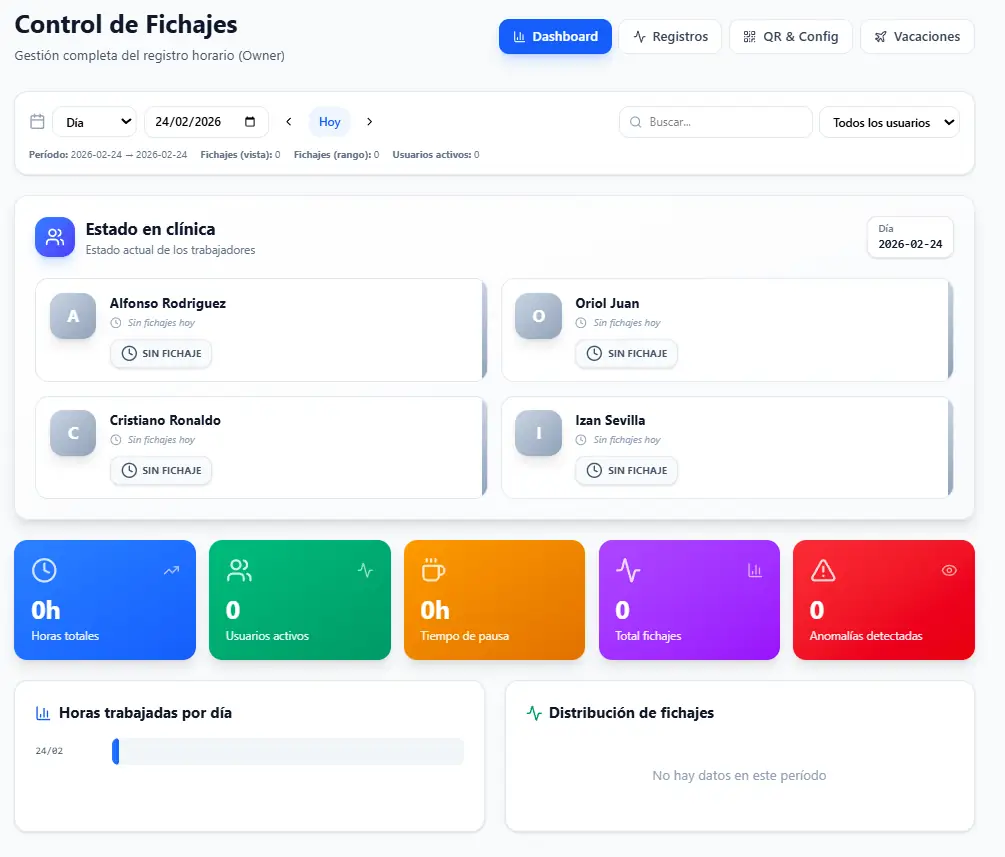The width and height of the screenshot is (1005, 857).
Task: Click the warning triangle on Anomalías detectadas card
Action: 822,570
